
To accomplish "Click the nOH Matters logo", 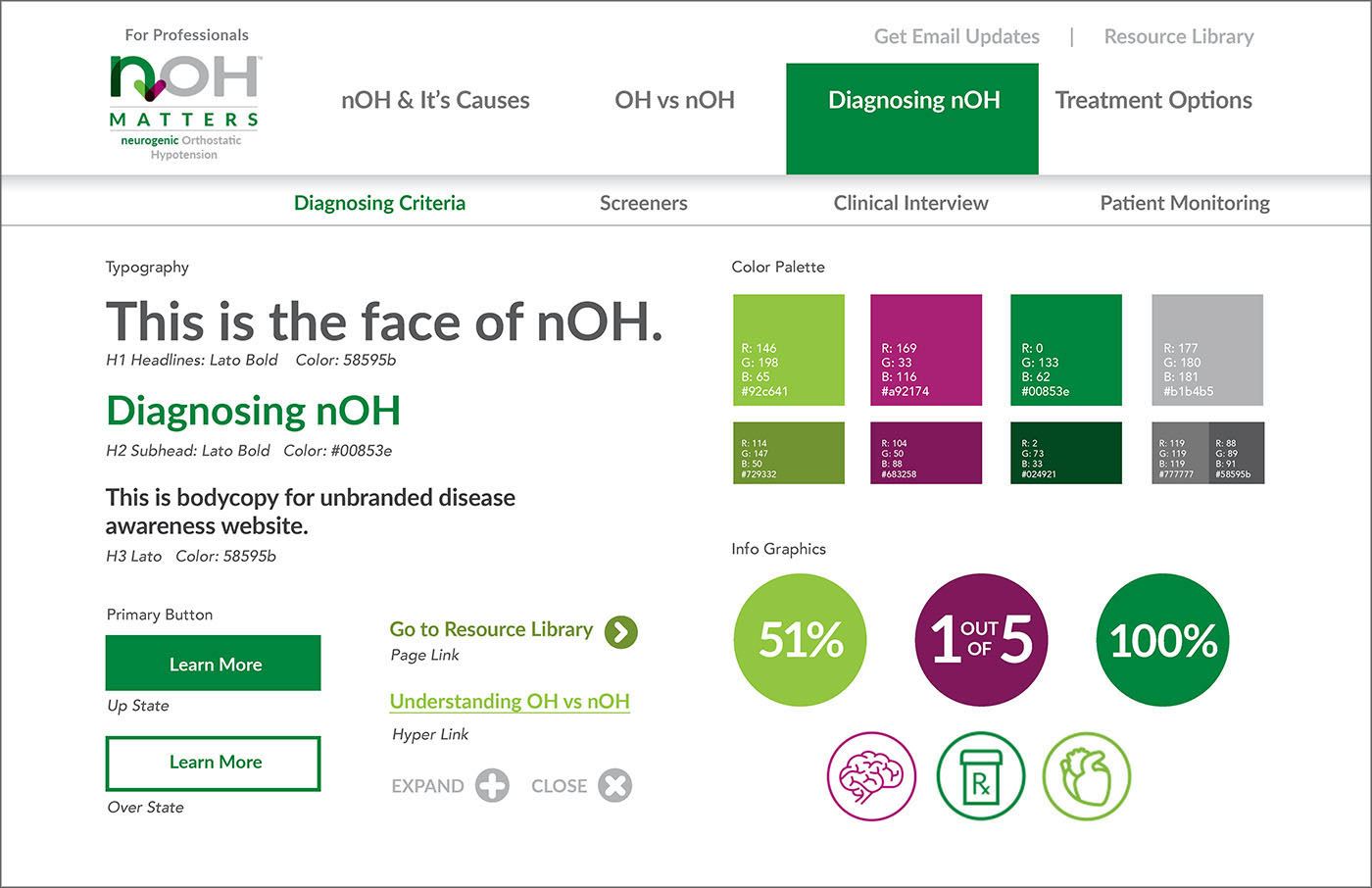I will [x=184, y=106].
